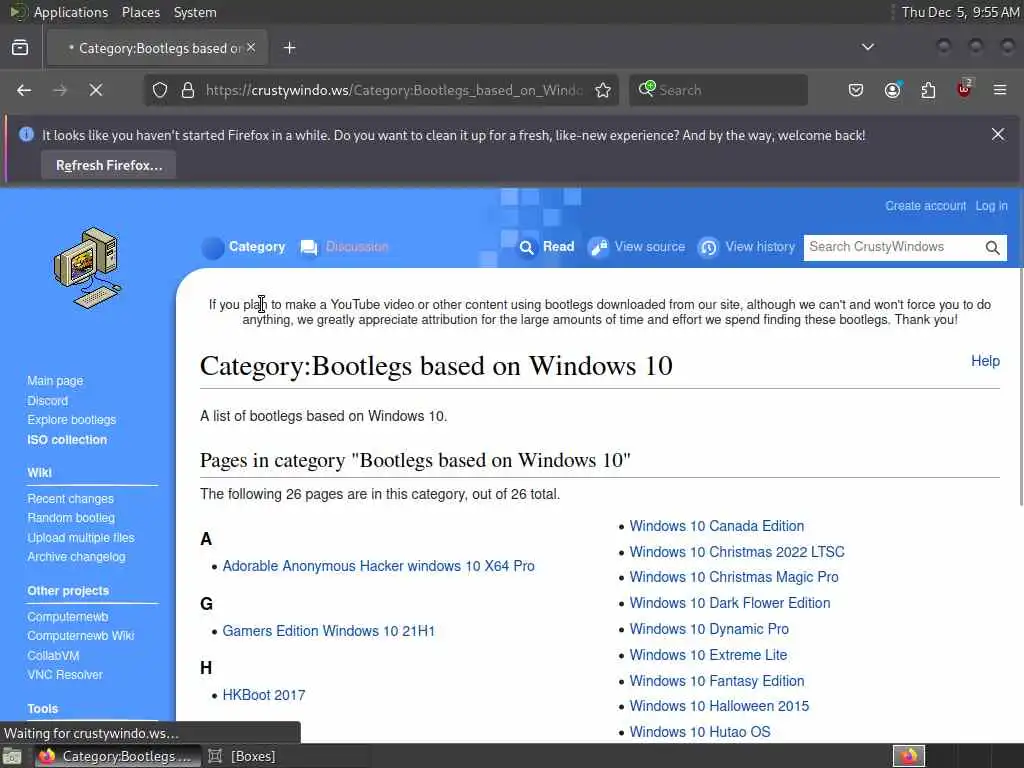This screenshot has height=768, width=1024.
Task: Open the CollabVM link
Action: (54, 655)
